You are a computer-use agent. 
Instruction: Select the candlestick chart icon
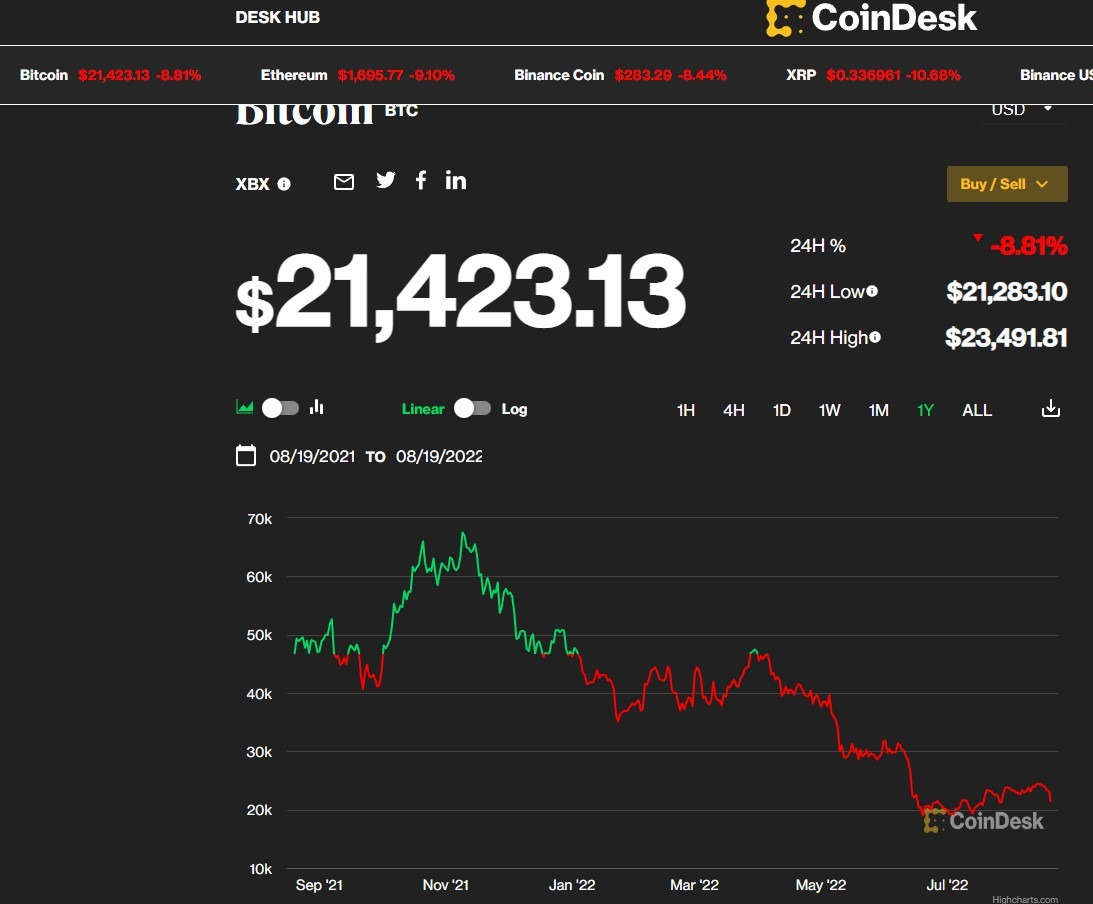pos(316,407)
